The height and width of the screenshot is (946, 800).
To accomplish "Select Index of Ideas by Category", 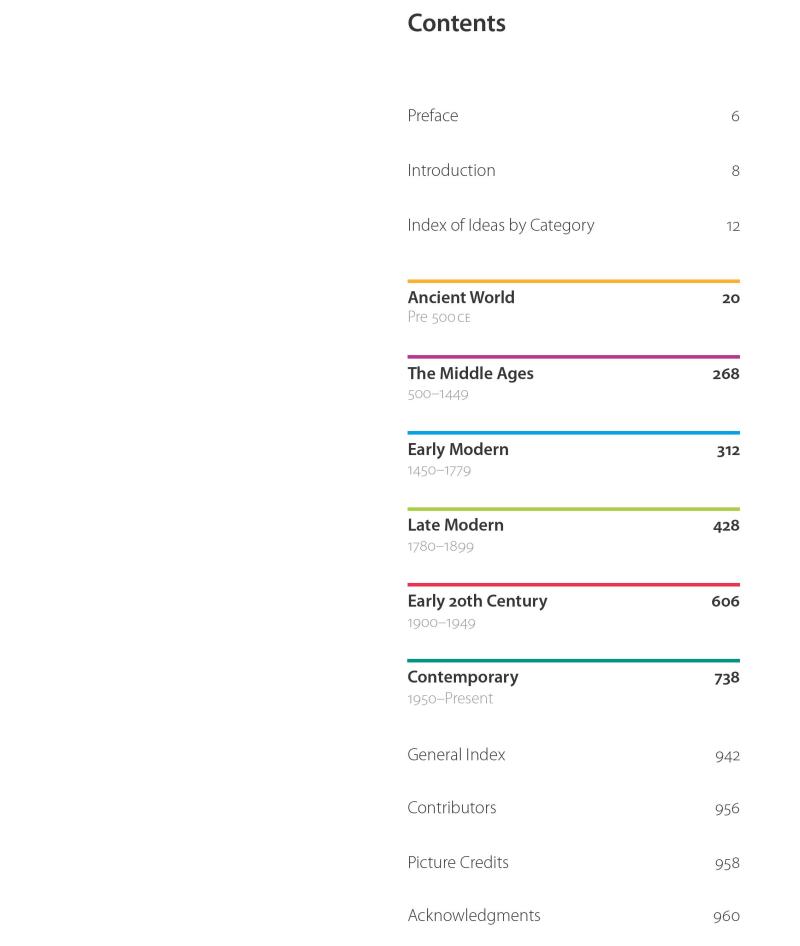I will point(500,226).
